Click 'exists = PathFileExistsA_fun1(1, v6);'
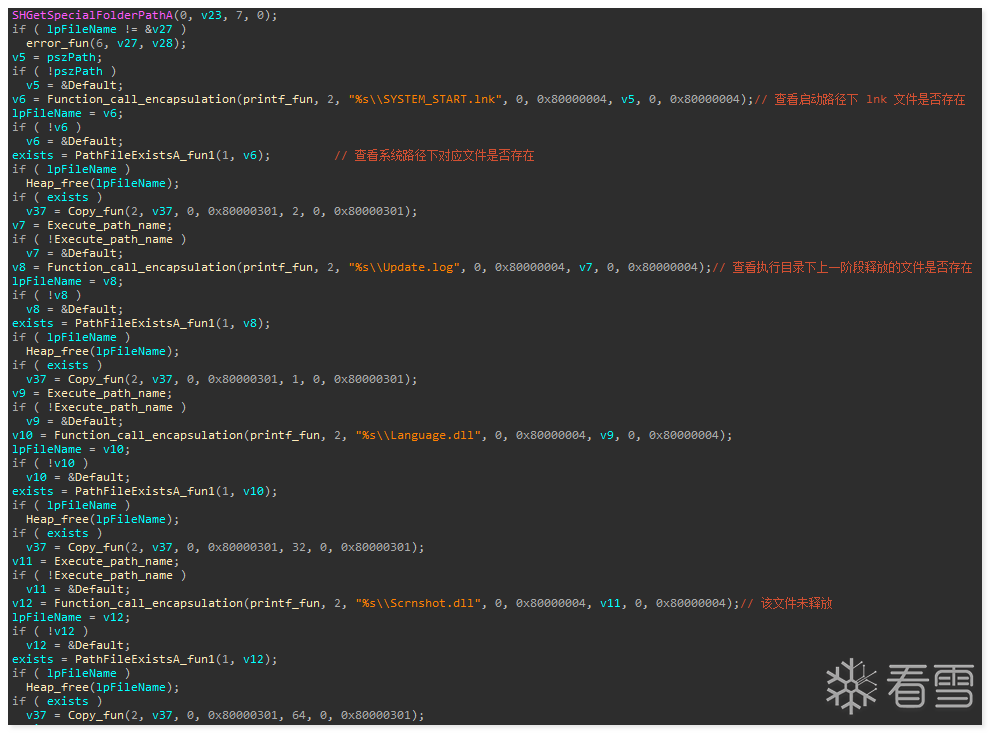This screenshot has width=990, height=733. 141,155
